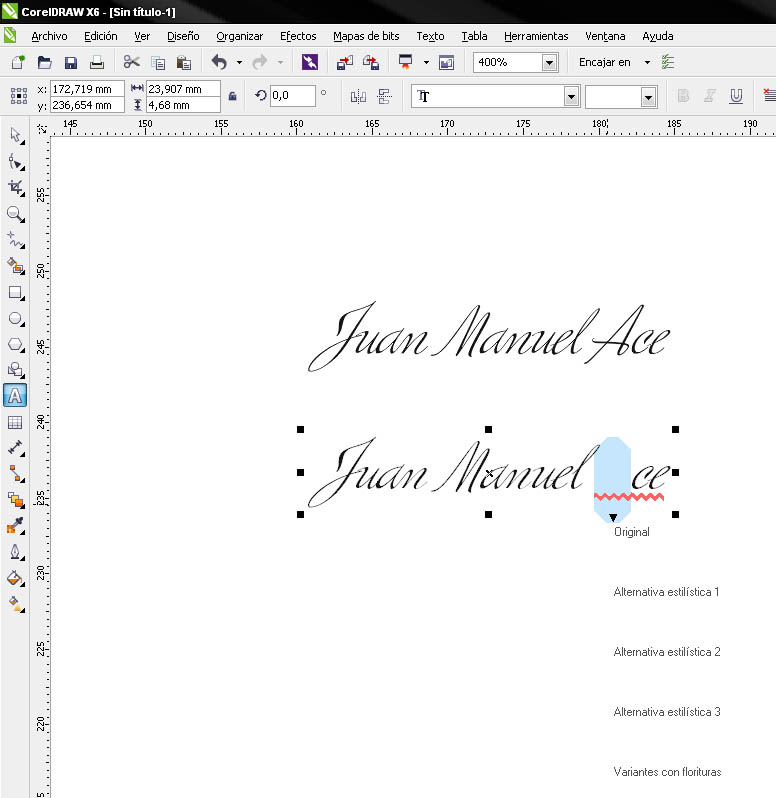Viewport: 776px width, 798px height.
Task: Select the Rectangle tool
Action: click(15, 293)
